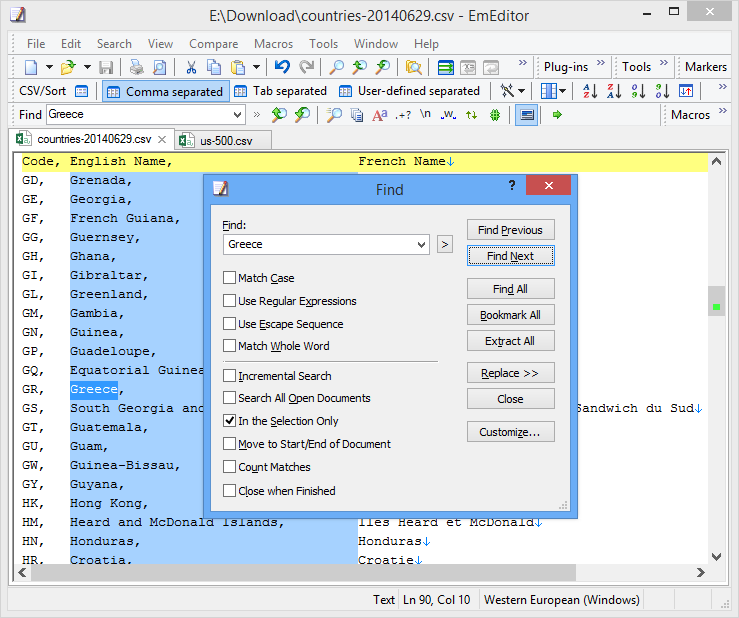Screen dimensions: 739x618
Task: Toggle CSV/Sort table icon
Action: click(82, 91)
